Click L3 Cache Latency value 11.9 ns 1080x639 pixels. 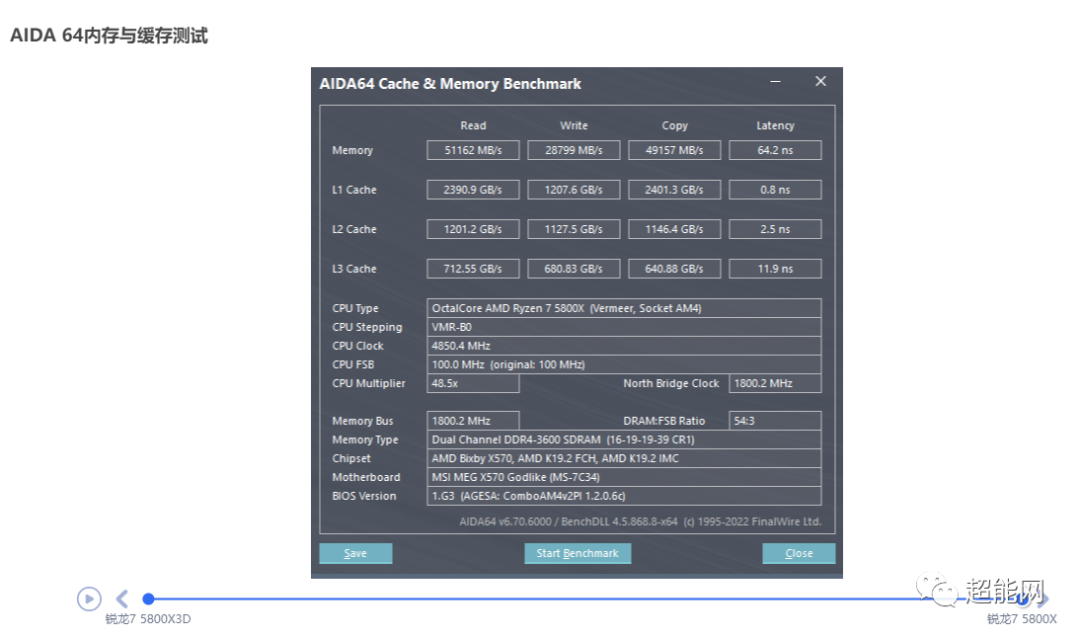pyautogui.click(x=775, y=269)
